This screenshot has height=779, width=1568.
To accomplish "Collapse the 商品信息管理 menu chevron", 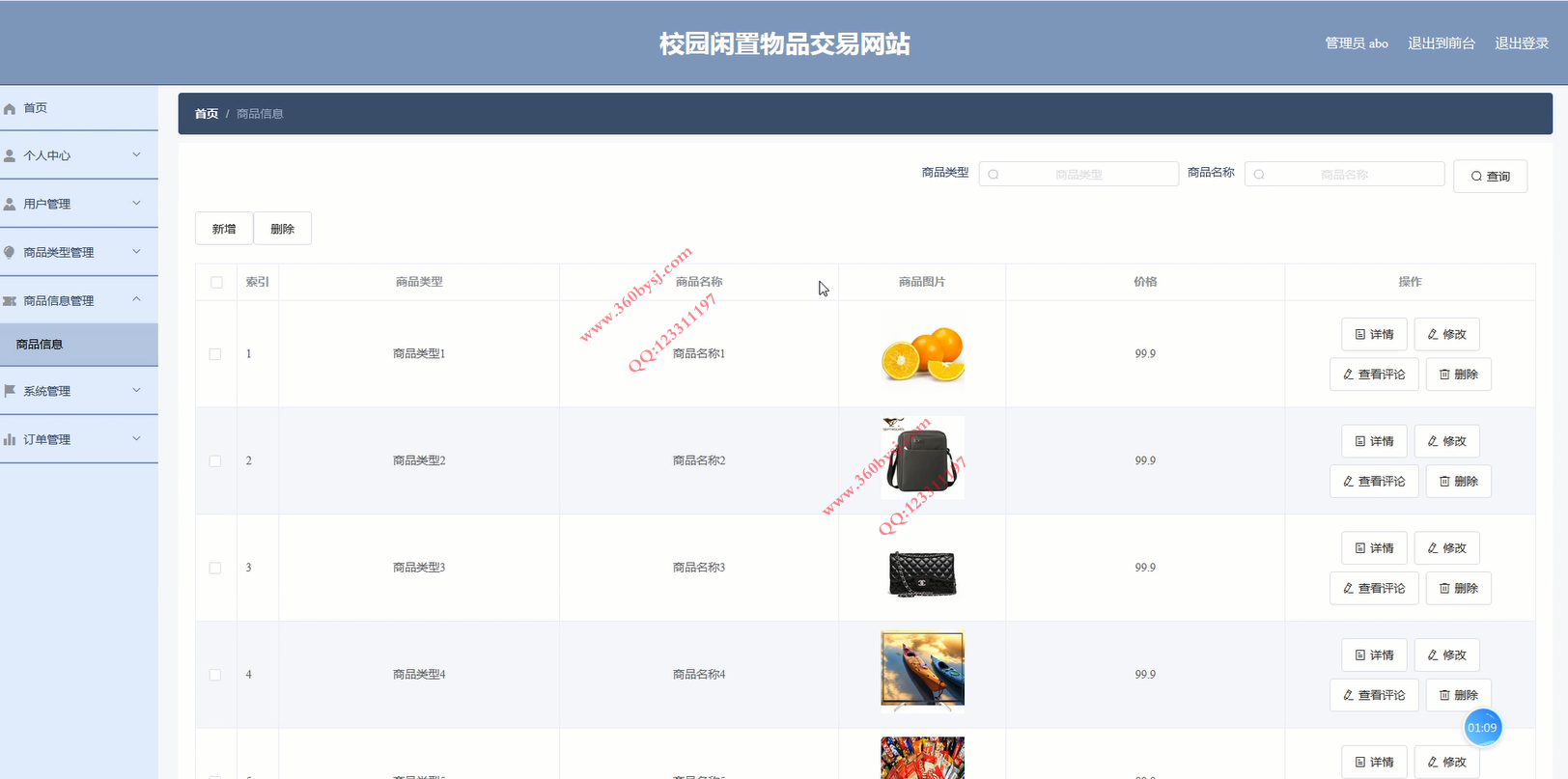I will [x=136, y=299].
